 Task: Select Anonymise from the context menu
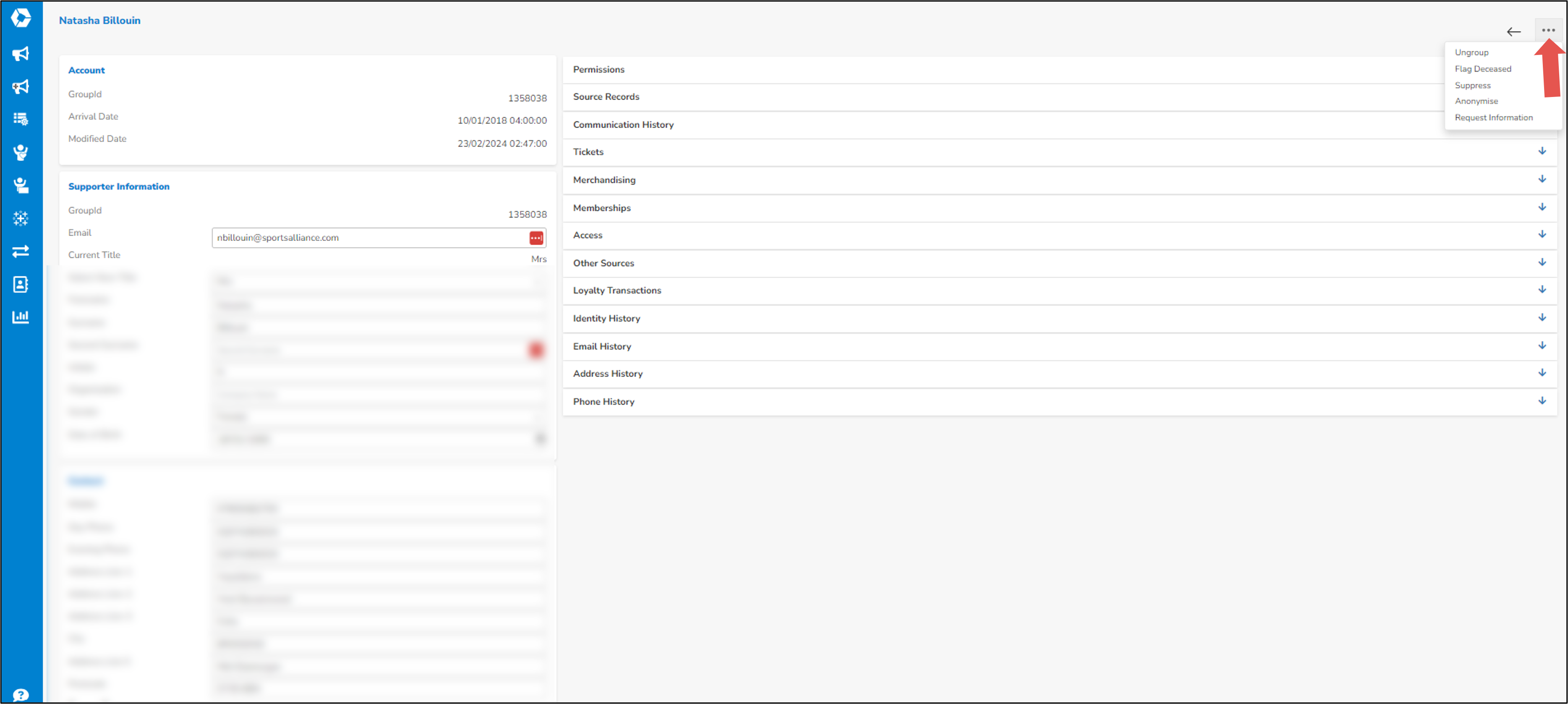tap(1476, 101)
